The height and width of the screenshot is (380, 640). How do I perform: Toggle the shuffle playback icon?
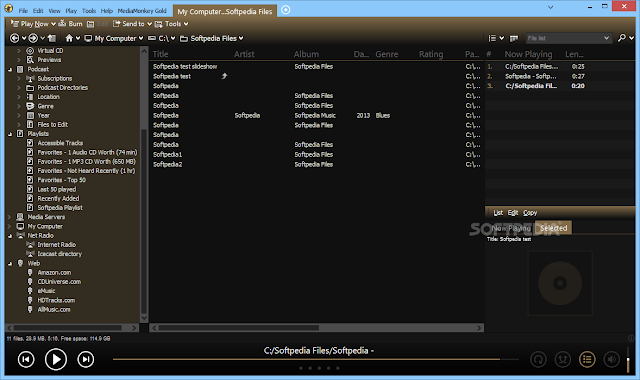[x=563, y=359]
